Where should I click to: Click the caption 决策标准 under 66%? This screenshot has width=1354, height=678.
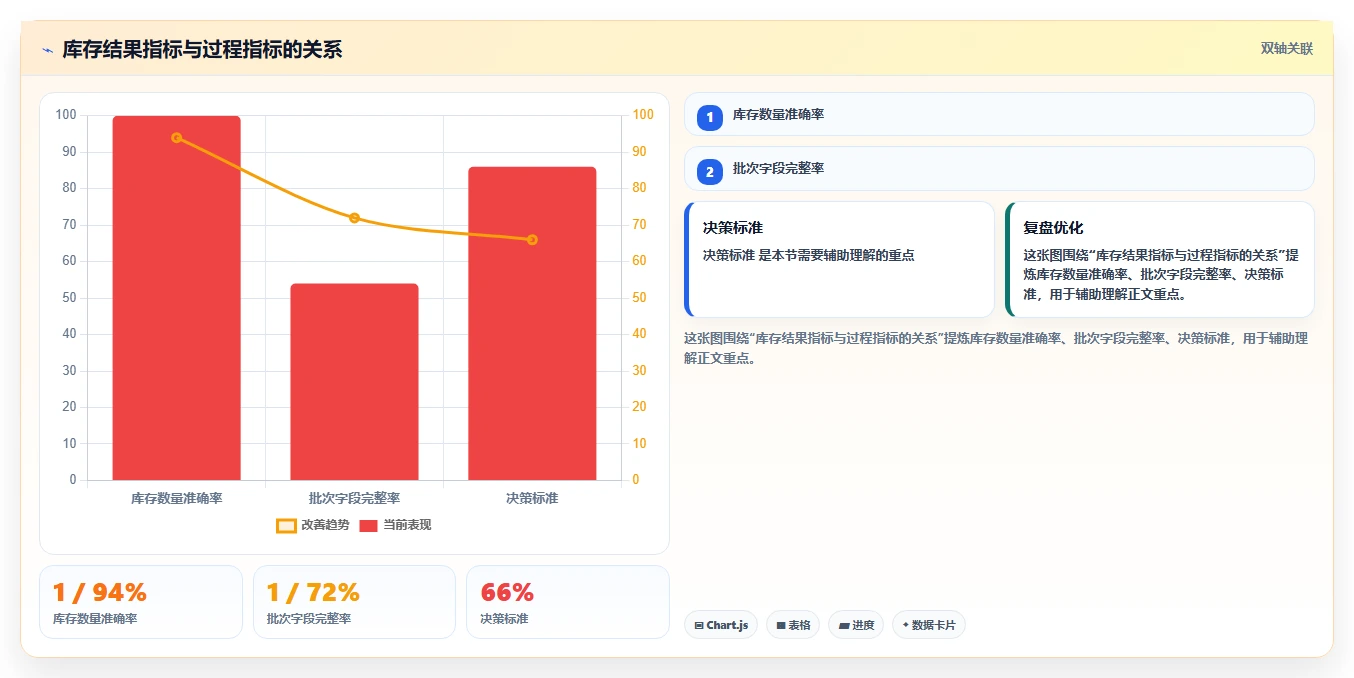pos(504,619)
